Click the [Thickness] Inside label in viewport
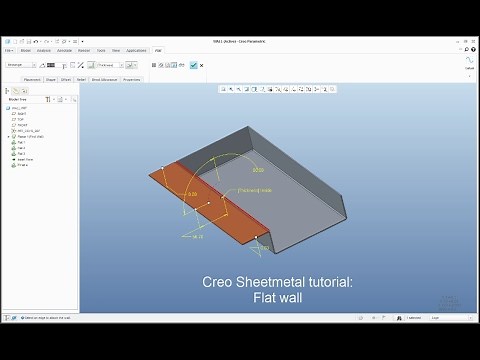The height and width of the screenshot is (360, 480). pos(255,190)
